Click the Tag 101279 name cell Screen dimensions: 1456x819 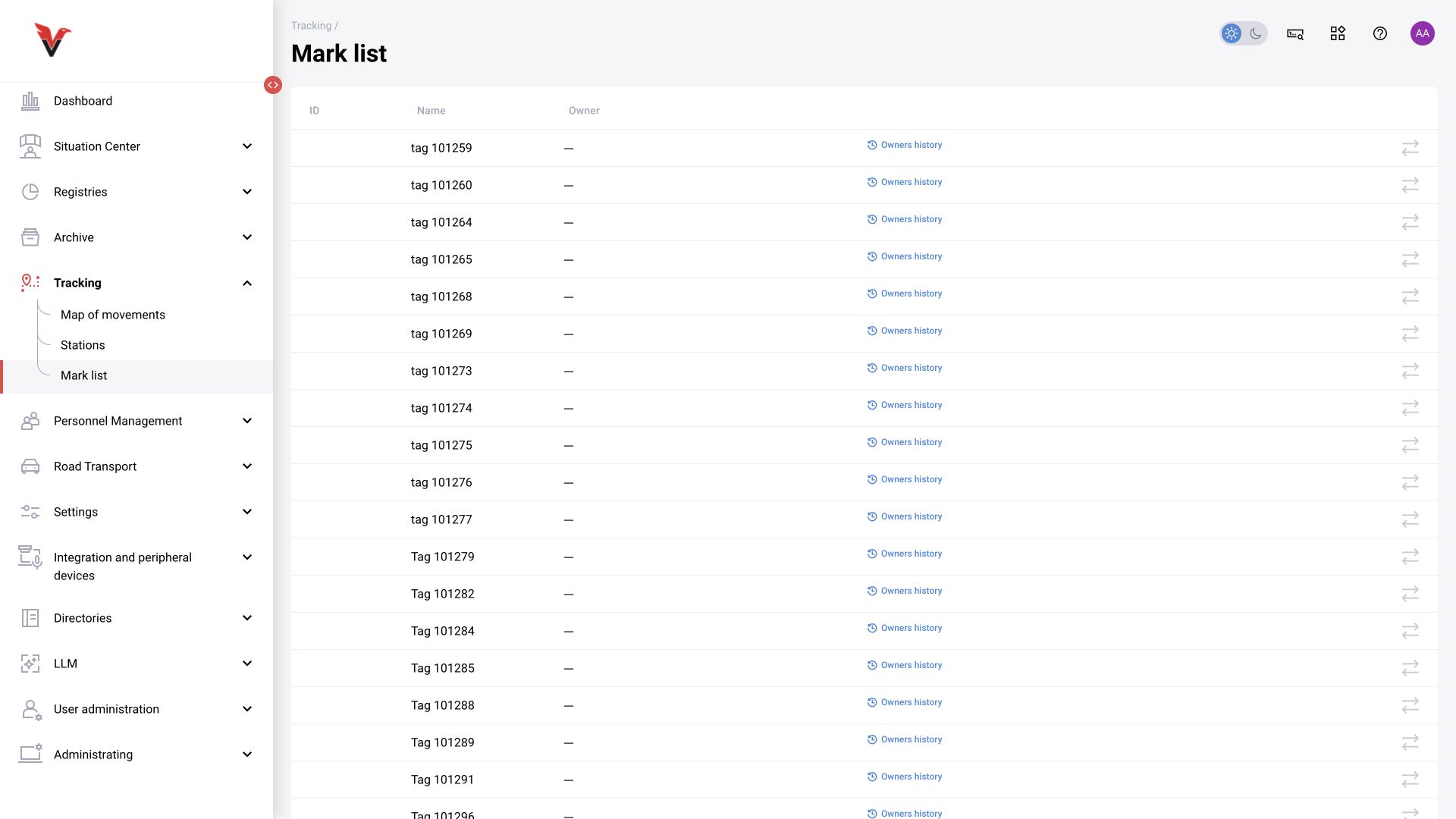coord(443,557)
